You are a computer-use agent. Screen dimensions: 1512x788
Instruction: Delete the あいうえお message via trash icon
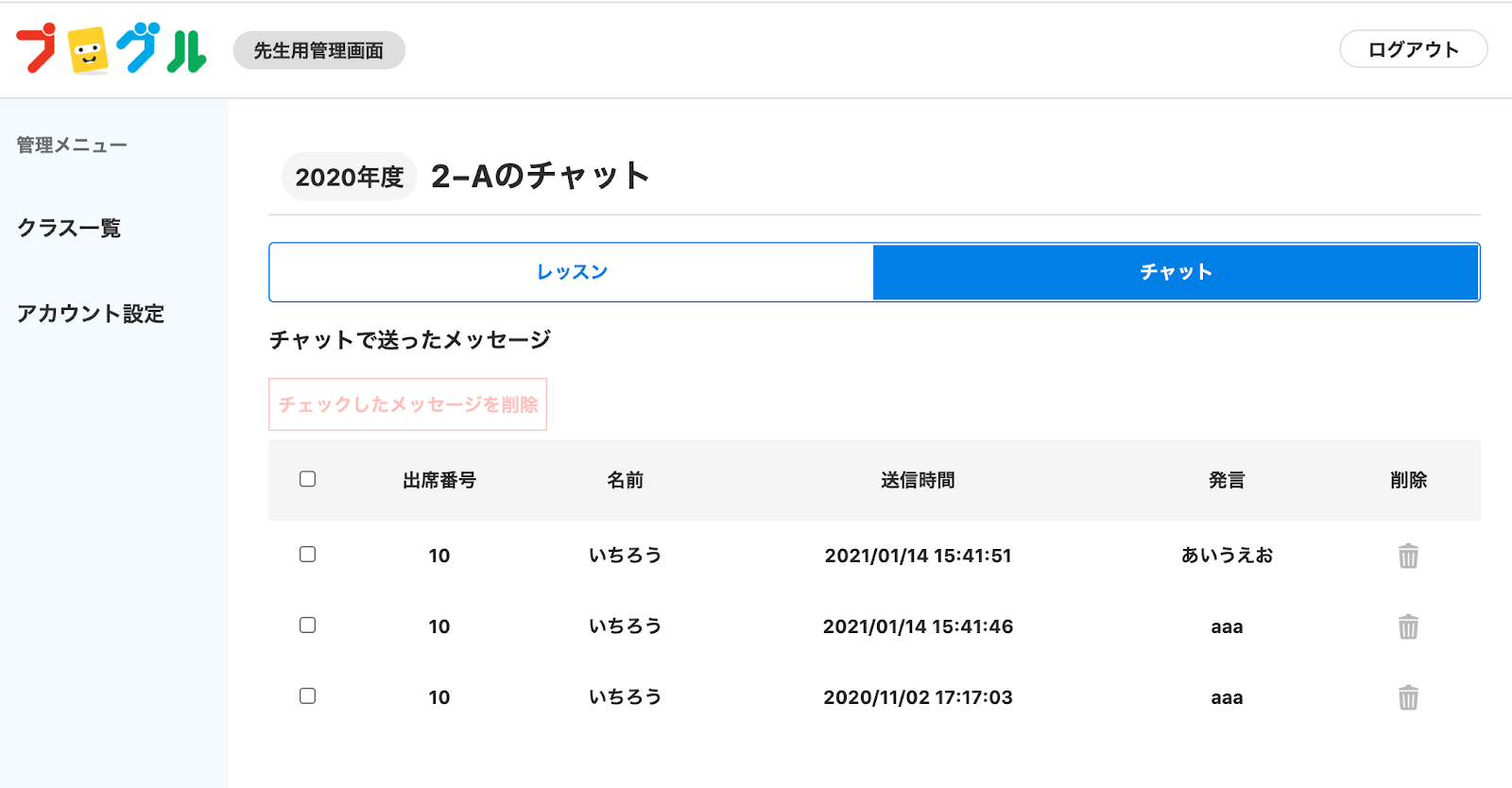[1408, 556]
